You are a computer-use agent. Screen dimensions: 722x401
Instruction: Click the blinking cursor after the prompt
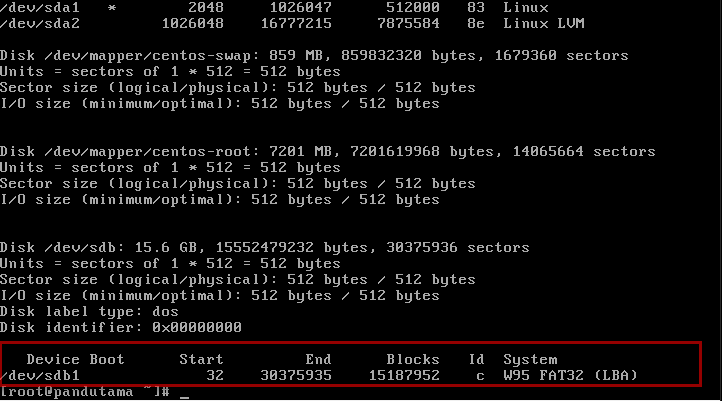184,393
